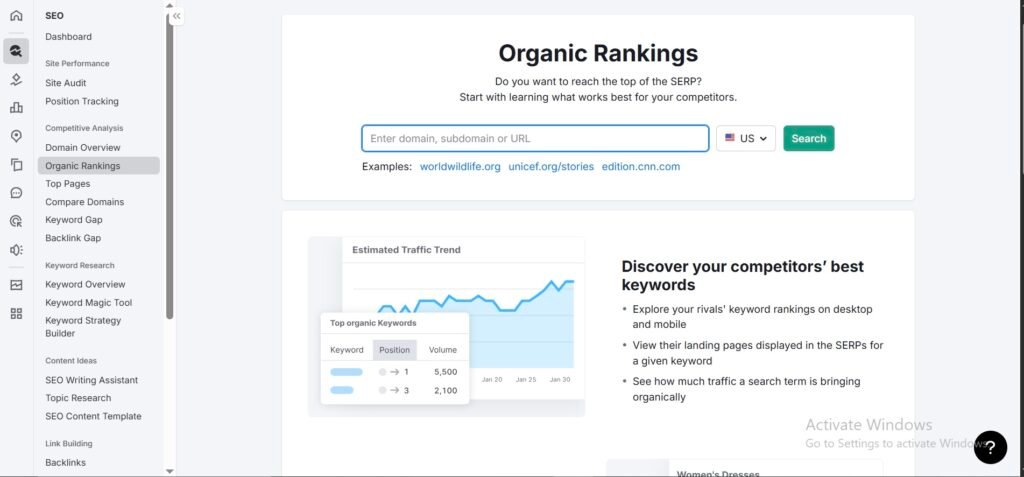Open the Home icon in left rail
Viewport: 1024px width, 477px height.
16,16
